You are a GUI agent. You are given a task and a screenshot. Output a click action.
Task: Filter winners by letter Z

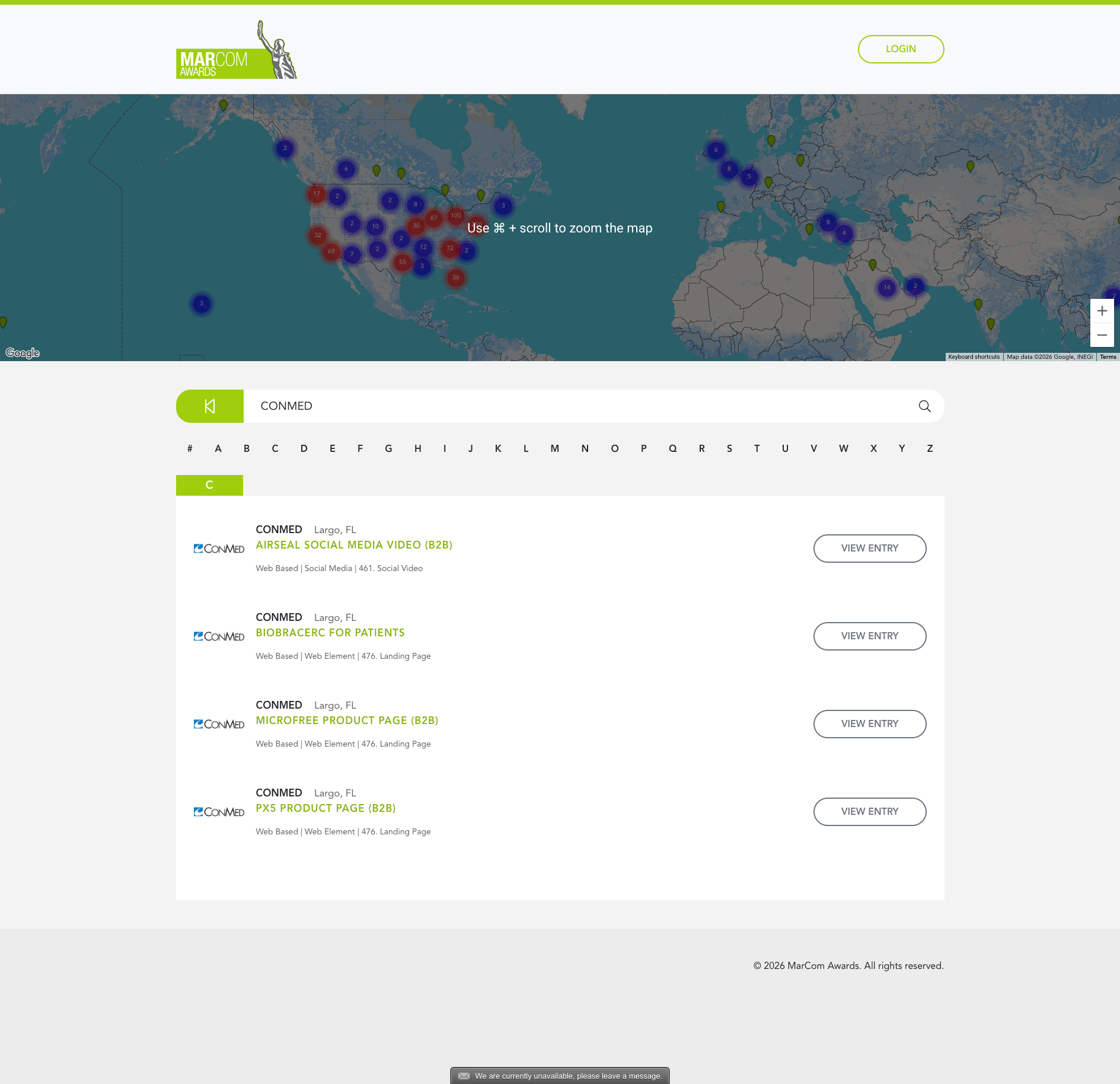coord(930,449)
